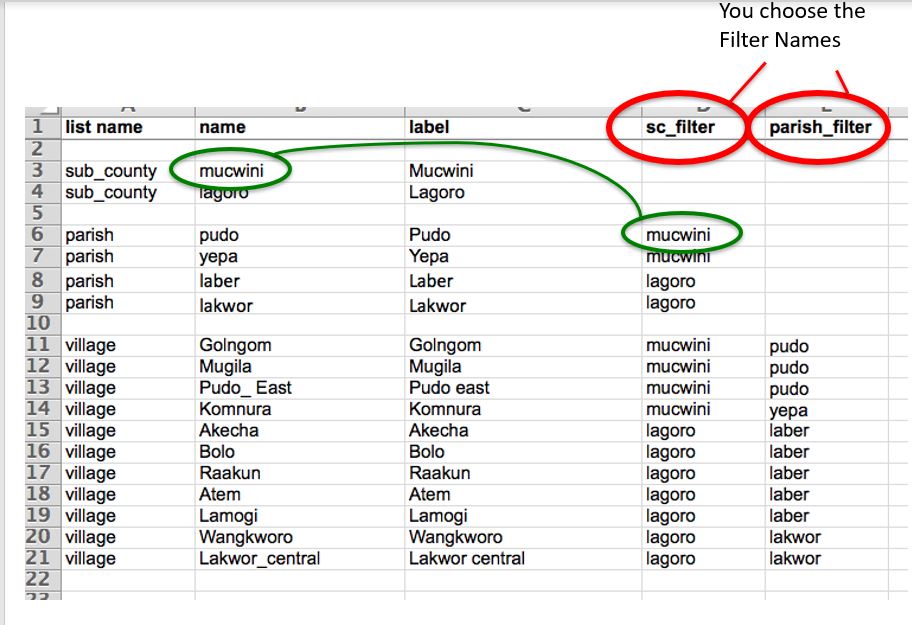Click the "pudo" name cell in row 6
Screen dimensions: 912x625
pyautogui.click(x=219, y=235)
